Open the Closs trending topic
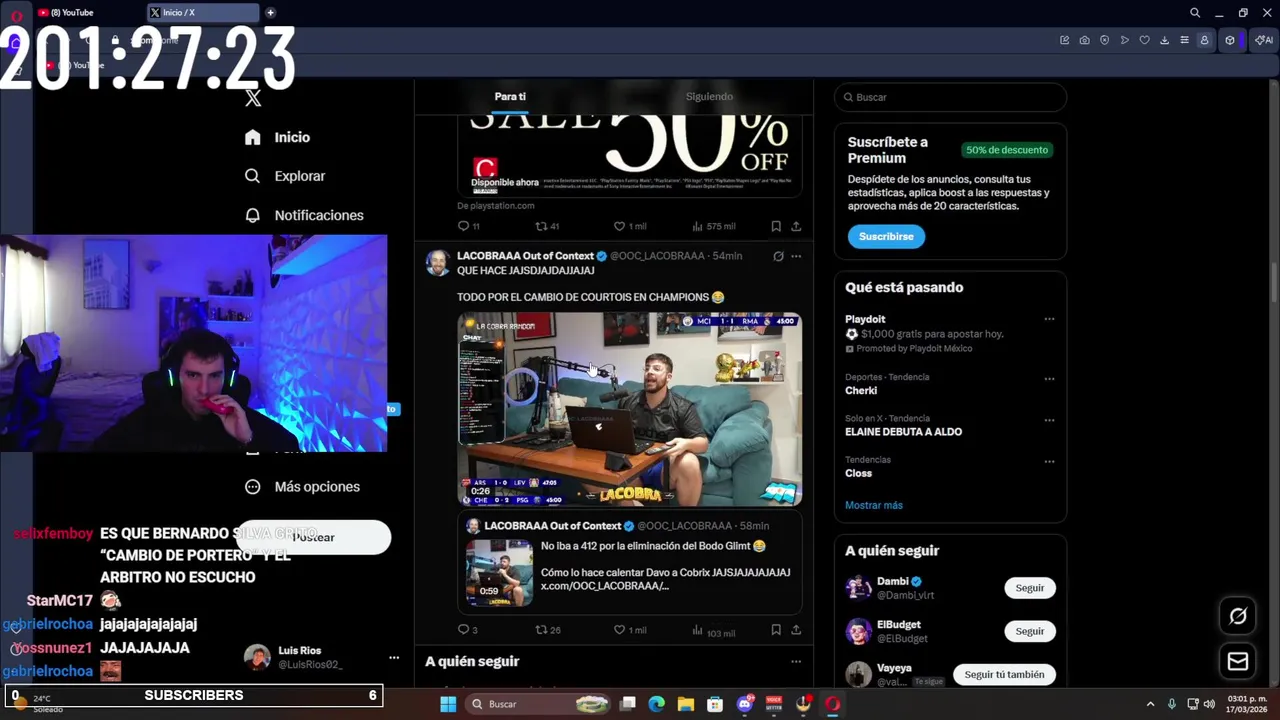 click(x=858, y=473)
